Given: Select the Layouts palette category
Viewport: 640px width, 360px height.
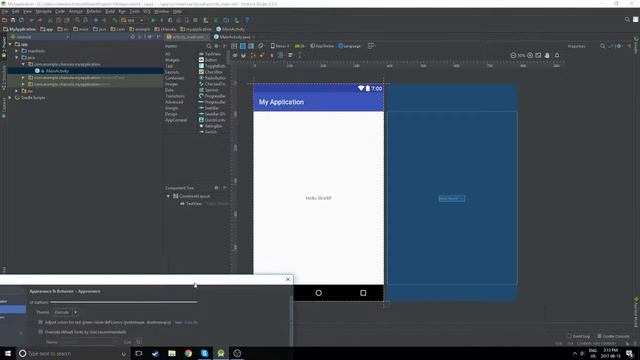Looking at the screenshot, I should (172, 72).
